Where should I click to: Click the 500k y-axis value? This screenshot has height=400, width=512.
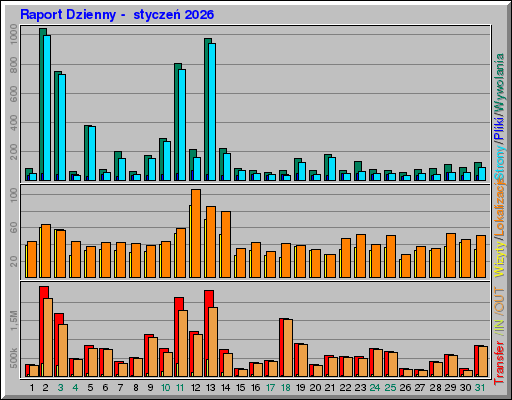click(x=14, y=358)
